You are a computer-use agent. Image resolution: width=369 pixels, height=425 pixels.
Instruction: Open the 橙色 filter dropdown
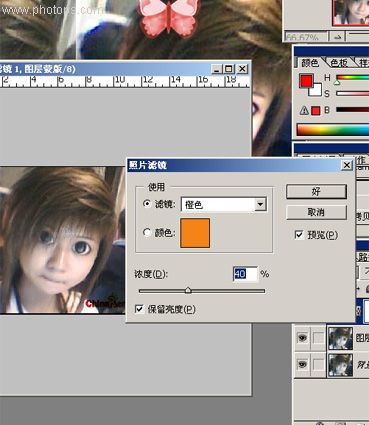pos(223,204)
